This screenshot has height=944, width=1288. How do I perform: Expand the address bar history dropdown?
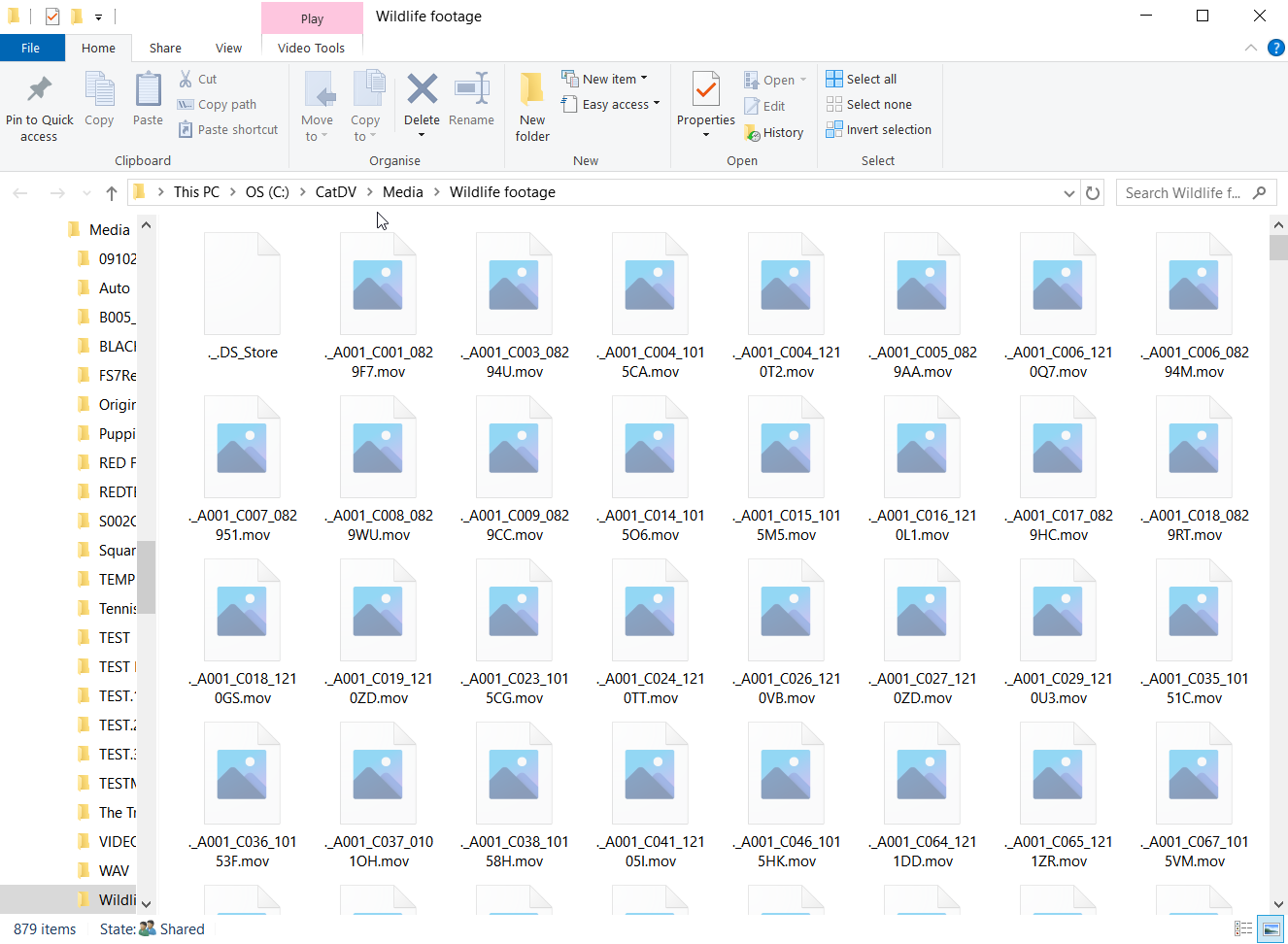coord(1069,192)
